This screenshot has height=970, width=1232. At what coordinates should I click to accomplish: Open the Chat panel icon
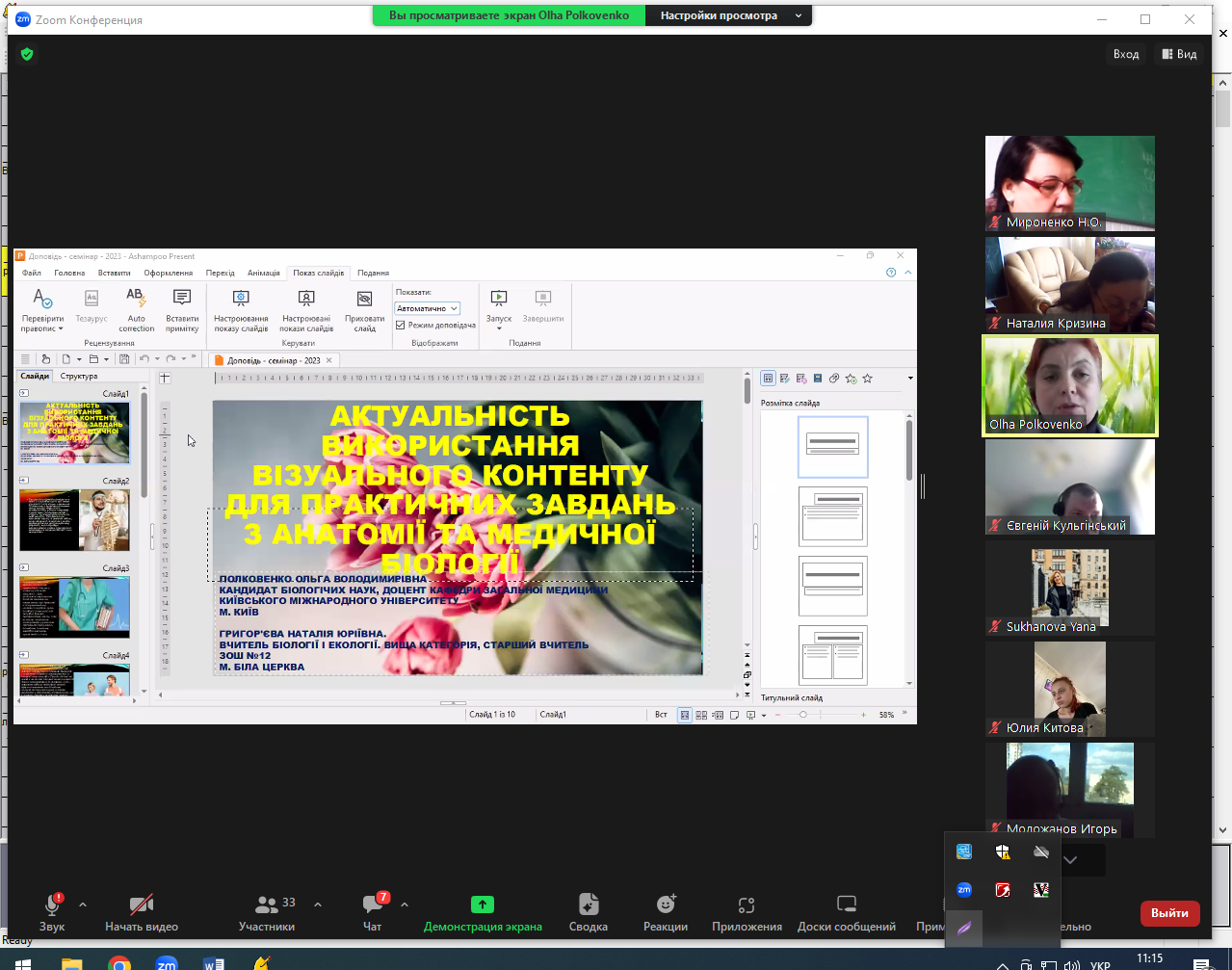click(373, 904)
